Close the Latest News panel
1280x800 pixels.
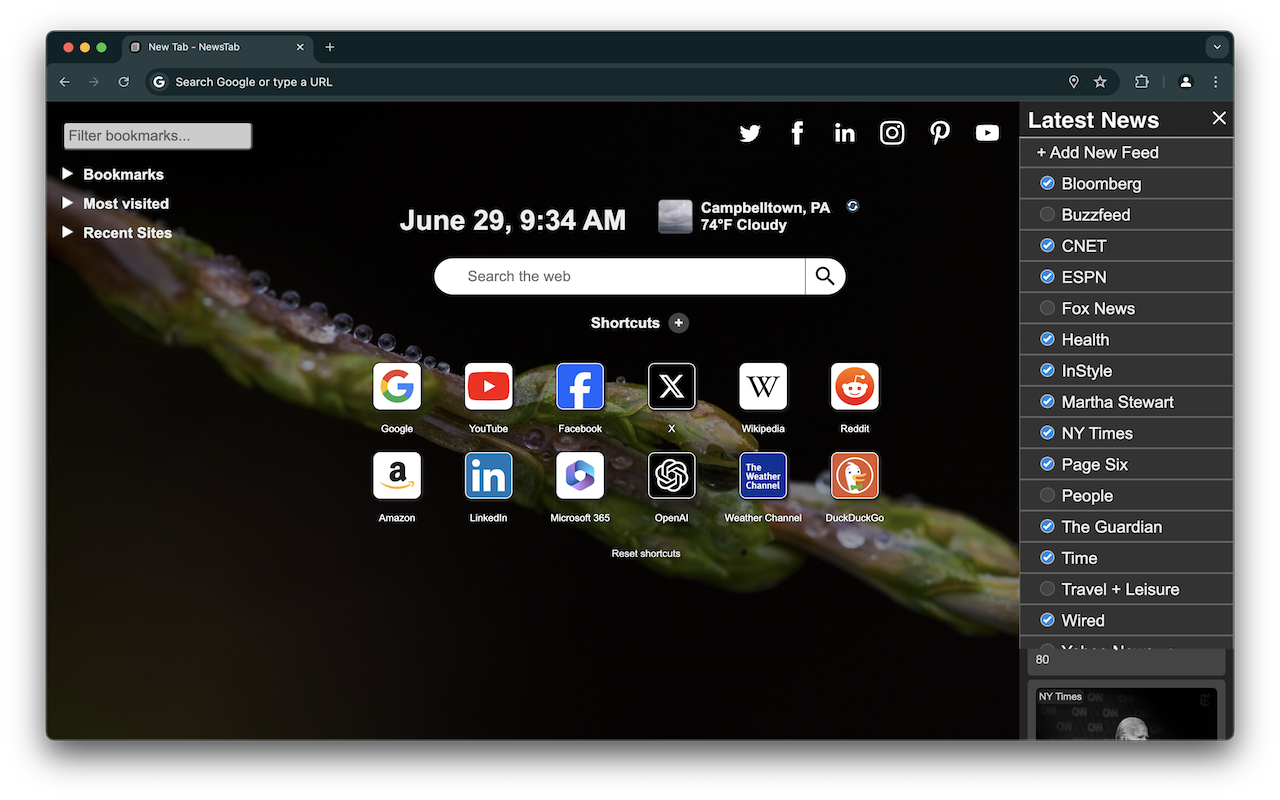(1219, 118)
